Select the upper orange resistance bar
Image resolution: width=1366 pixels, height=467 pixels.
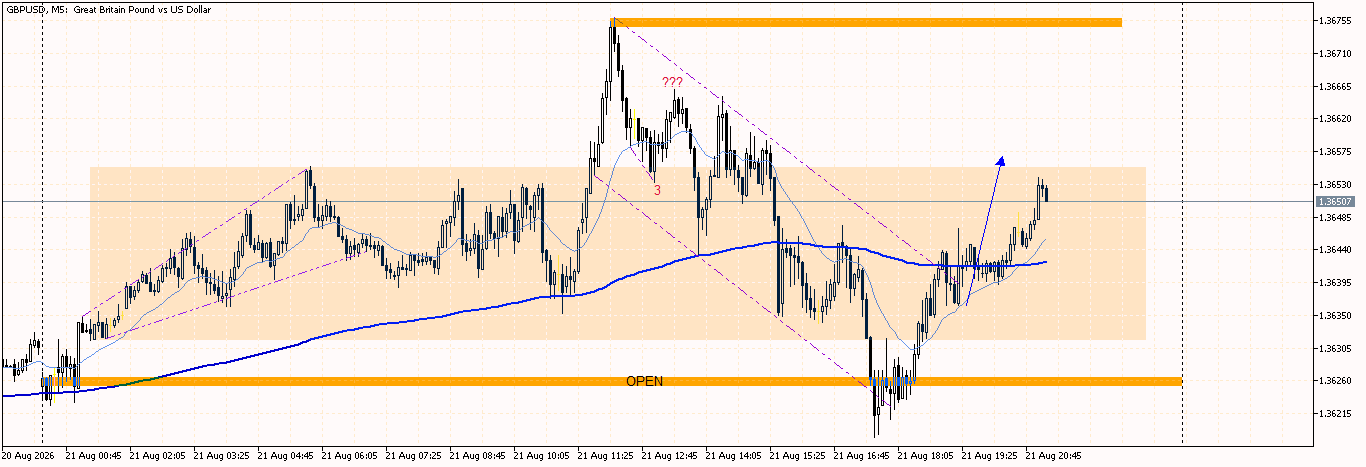[867, 22]
